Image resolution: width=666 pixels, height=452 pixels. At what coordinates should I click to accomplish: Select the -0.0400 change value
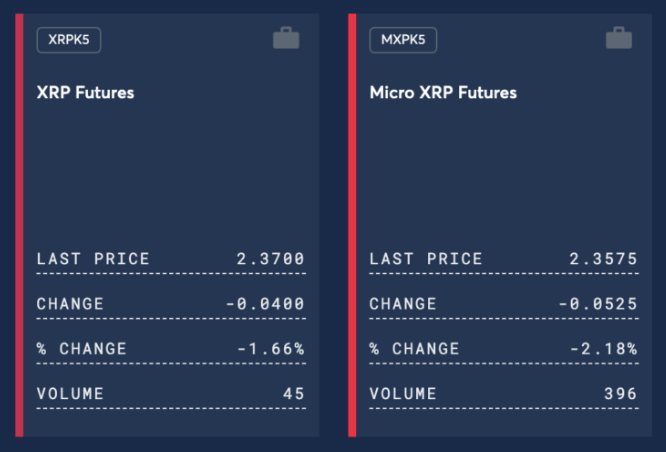[x=265, y=303]
